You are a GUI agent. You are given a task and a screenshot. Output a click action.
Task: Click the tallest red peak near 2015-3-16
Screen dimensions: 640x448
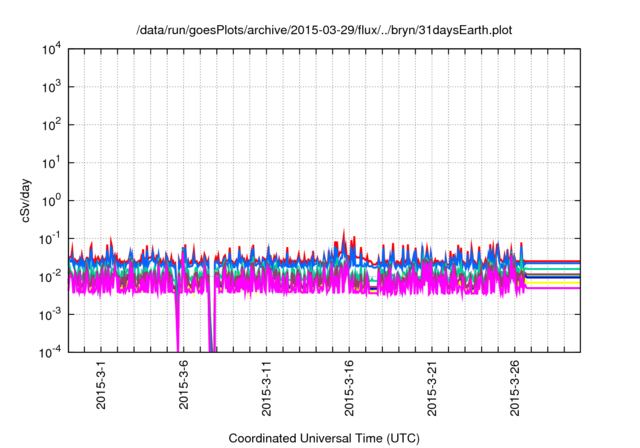point(344,231)
